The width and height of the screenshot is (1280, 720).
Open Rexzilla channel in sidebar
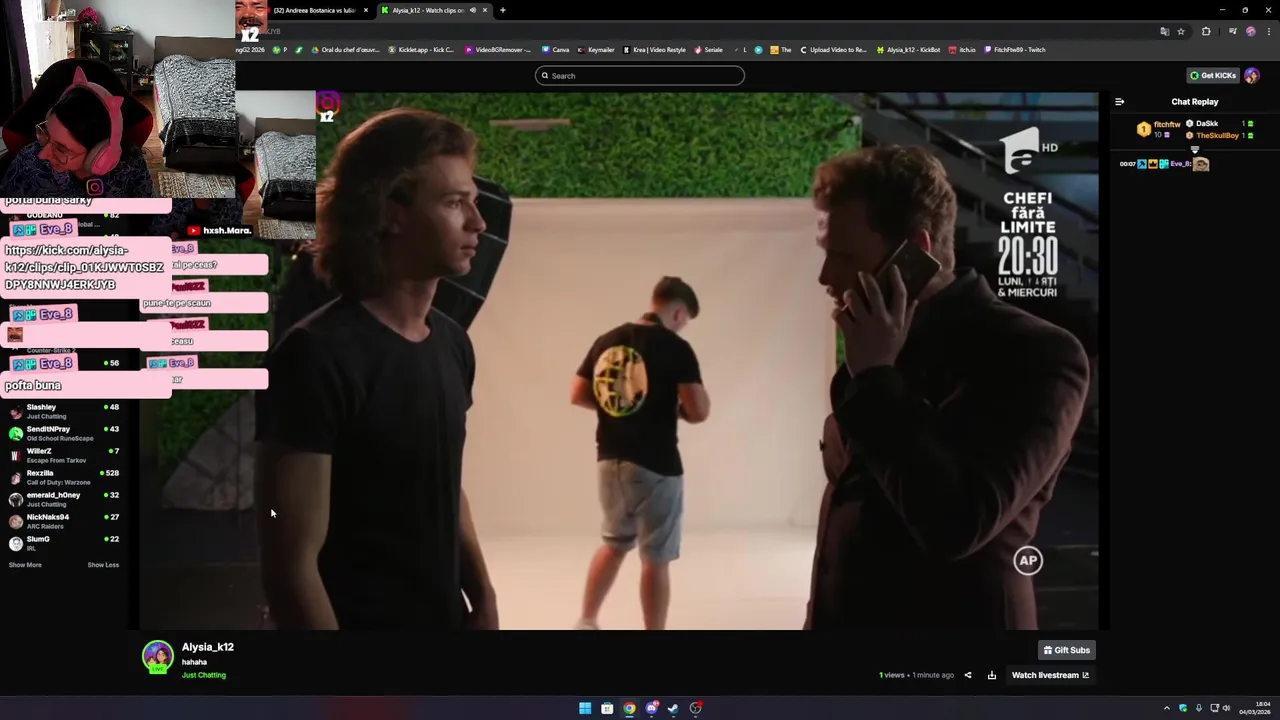(x=62, y=477)
